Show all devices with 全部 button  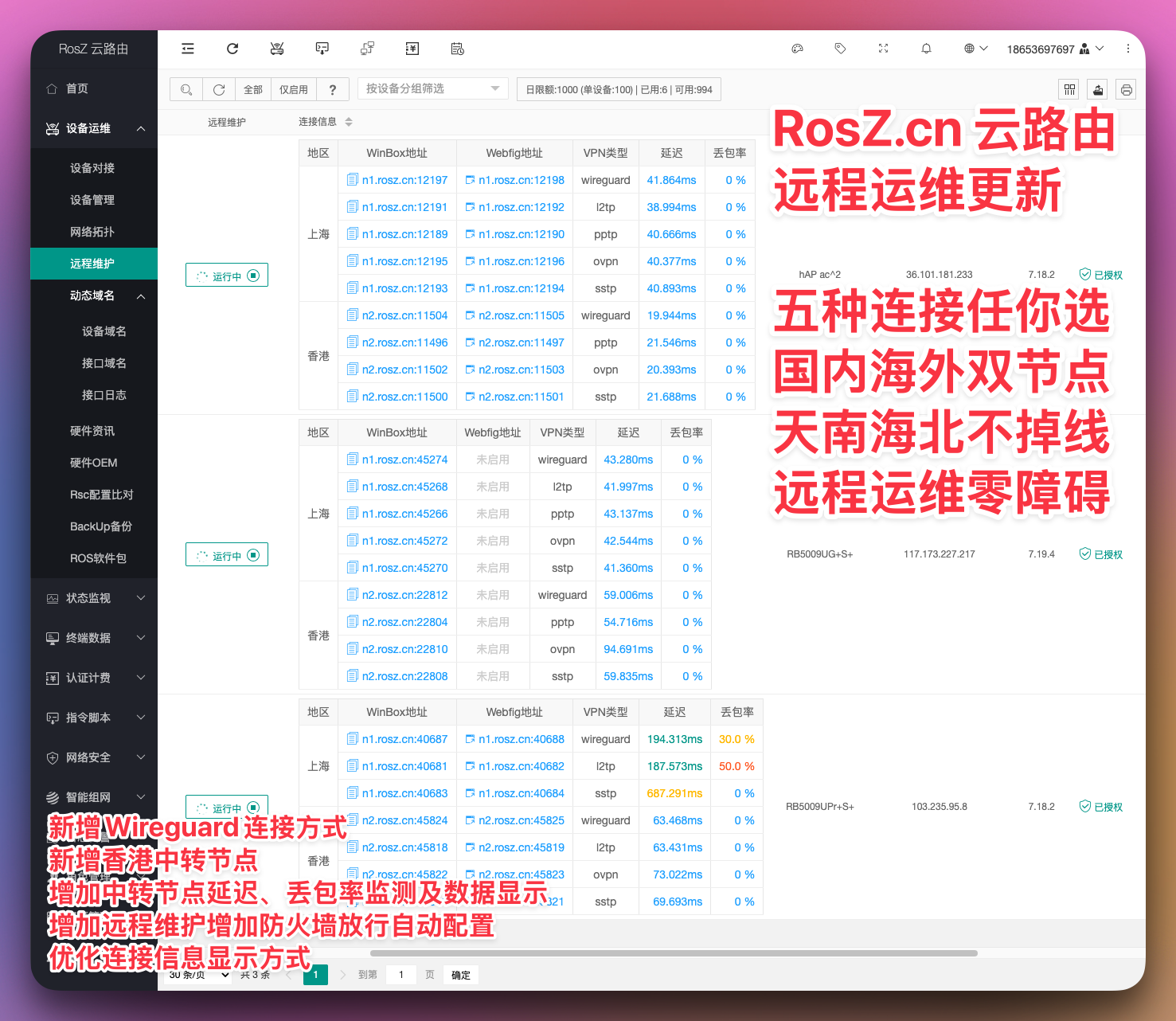pyautogui.click(x=253, y=90)
